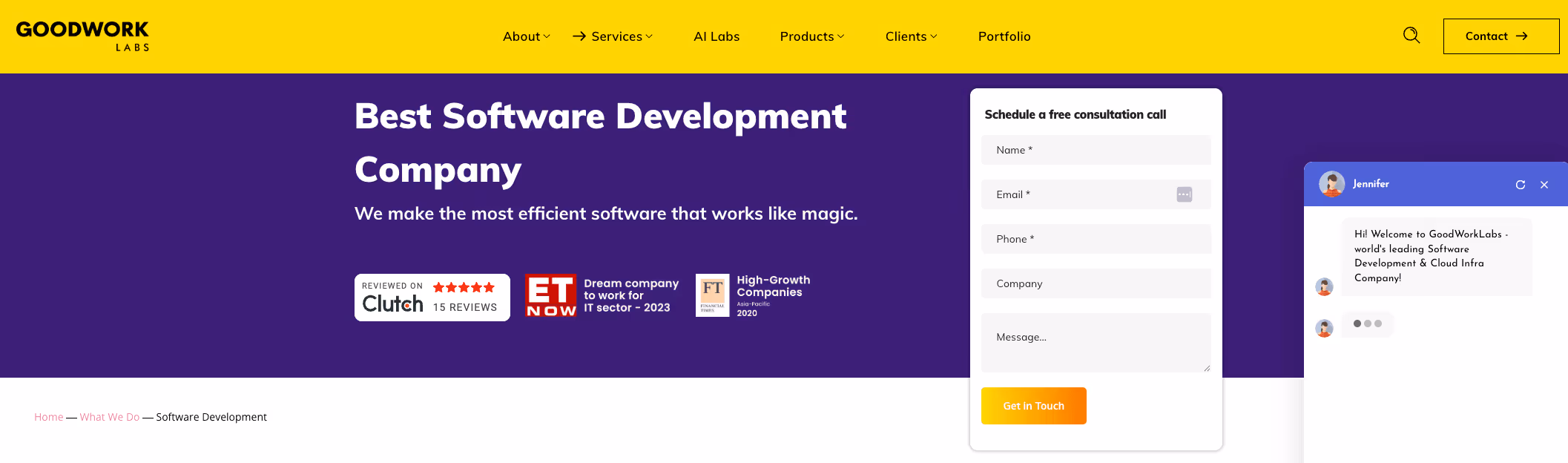The image size is (1568, 463).
Task: Open the Portfolio page
Action: pyautogui.click(x=1004, y=36)
